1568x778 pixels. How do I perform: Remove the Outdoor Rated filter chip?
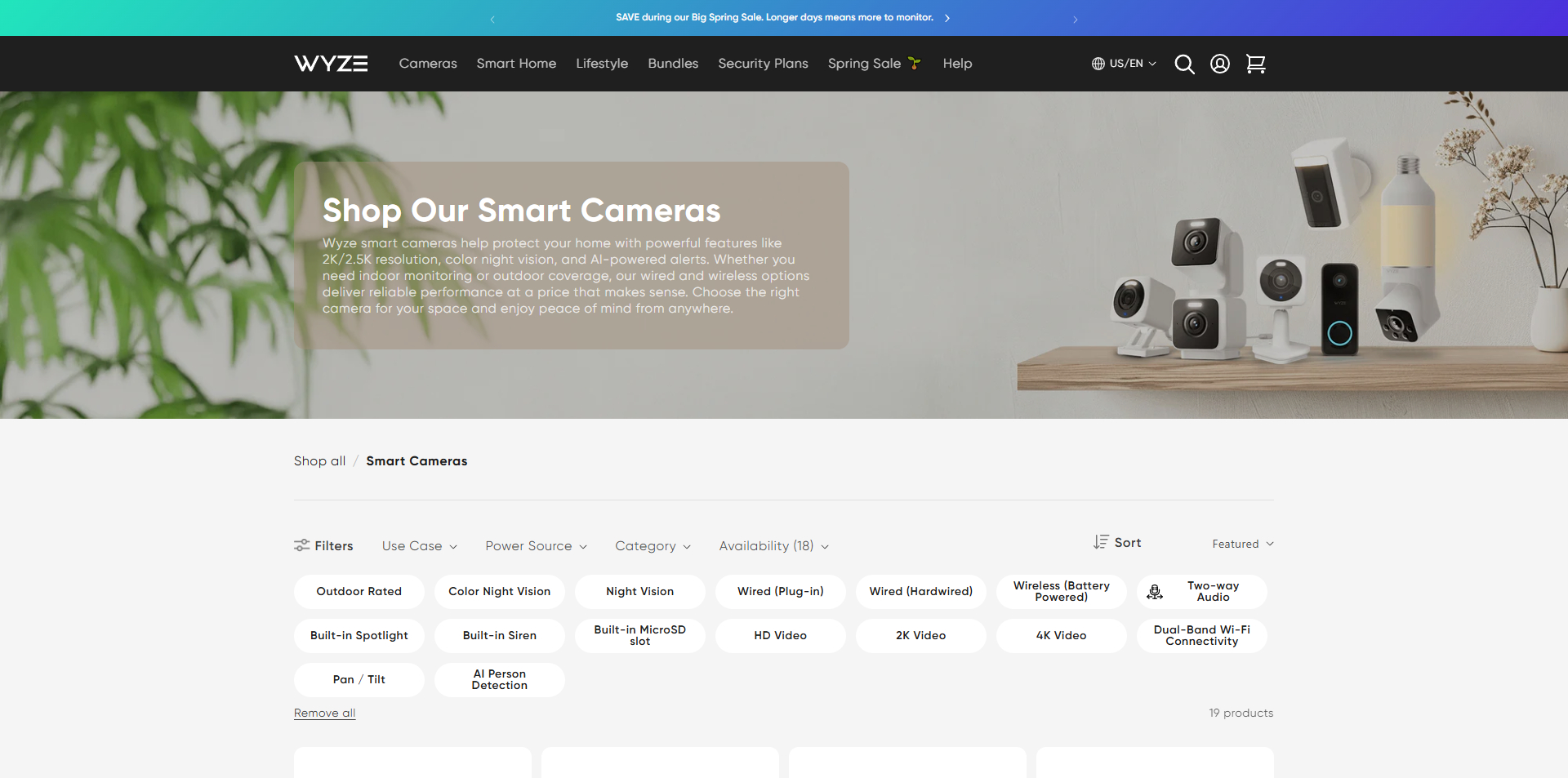click(359, 592)
